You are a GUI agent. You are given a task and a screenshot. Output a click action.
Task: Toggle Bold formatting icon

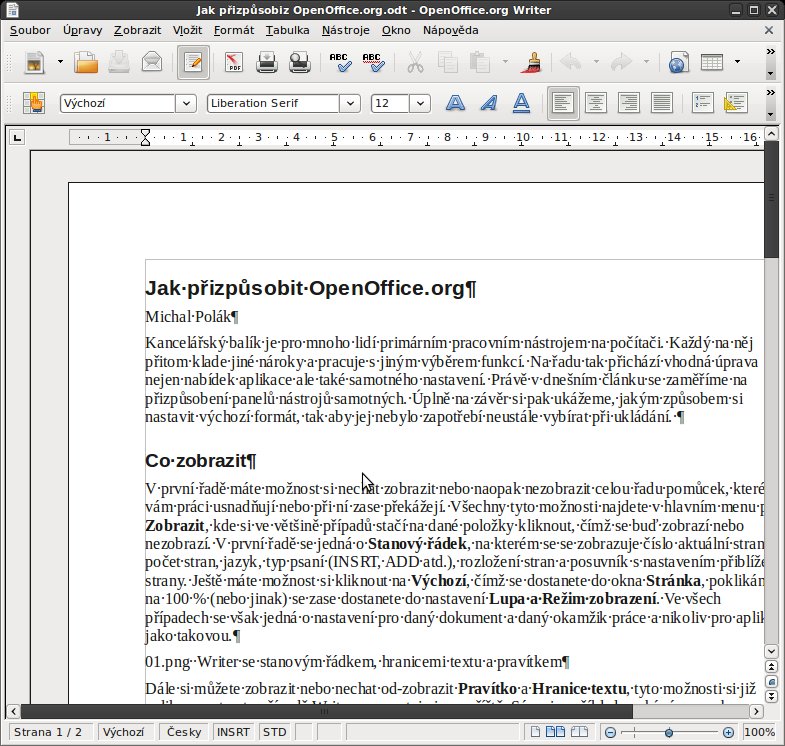point(455,103)
